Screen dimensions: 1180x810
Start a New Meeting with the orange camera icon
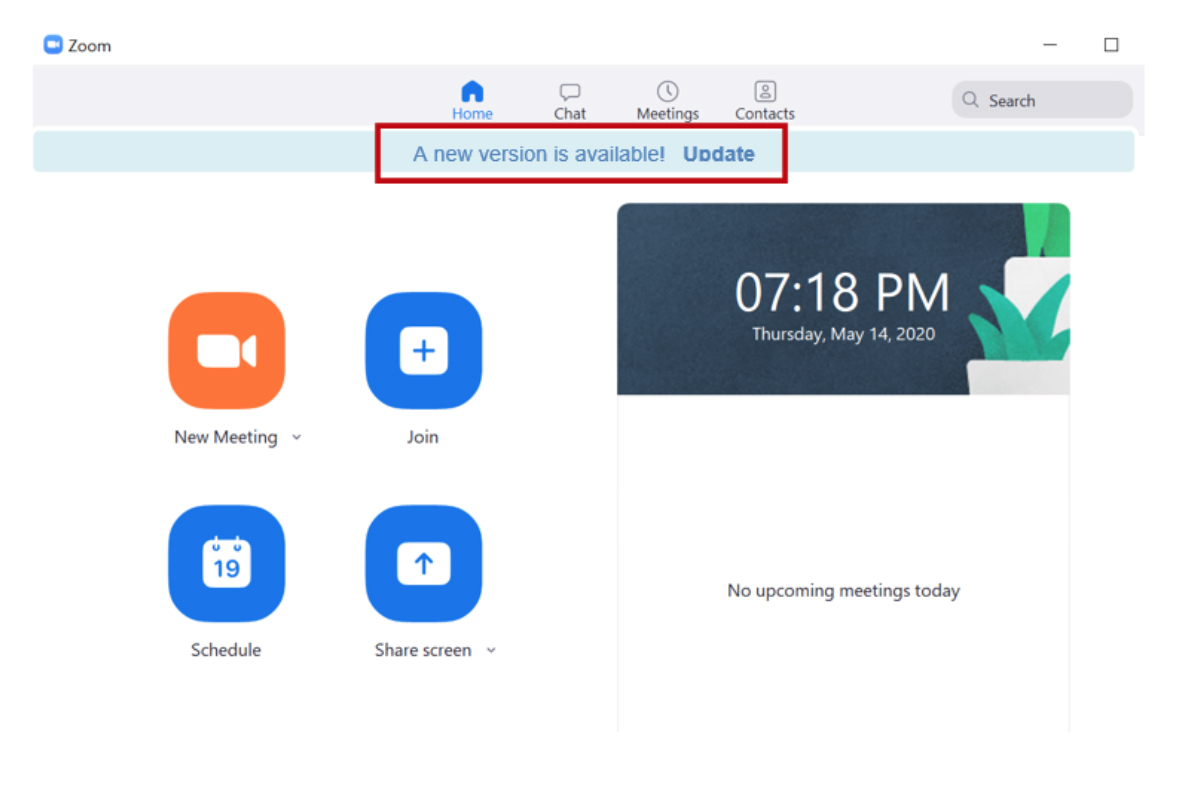pyautogui.click(x=226, y=351)
